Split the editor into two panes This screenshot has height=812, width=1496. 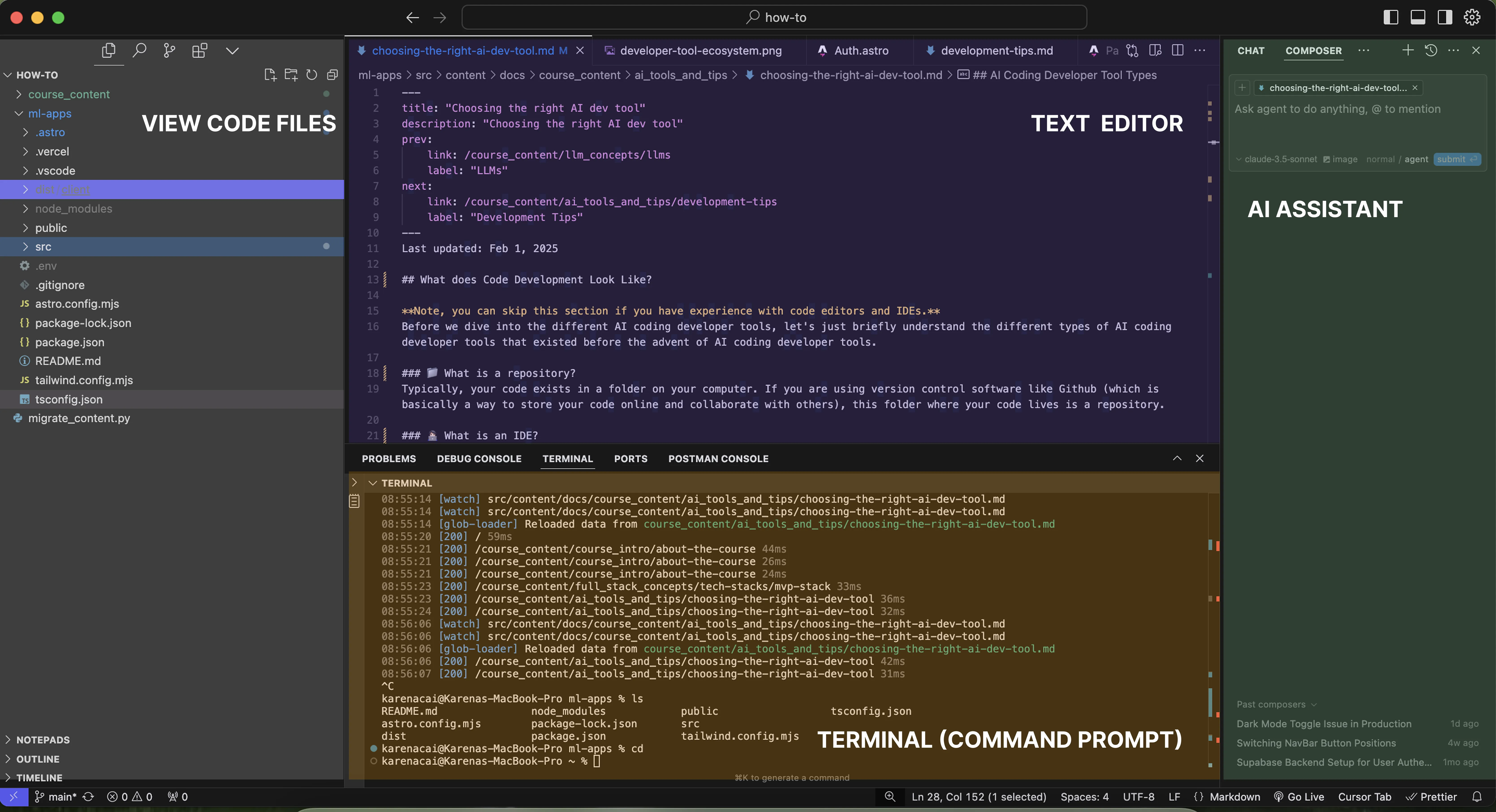click(1178, 51)
